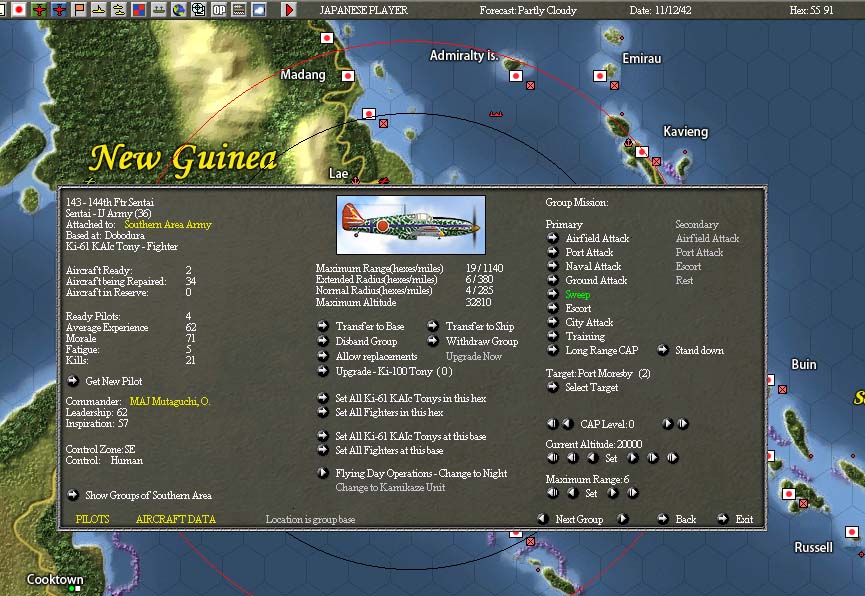Click the Ki-61 Tony aircraft picture

(x=411, y=225)
